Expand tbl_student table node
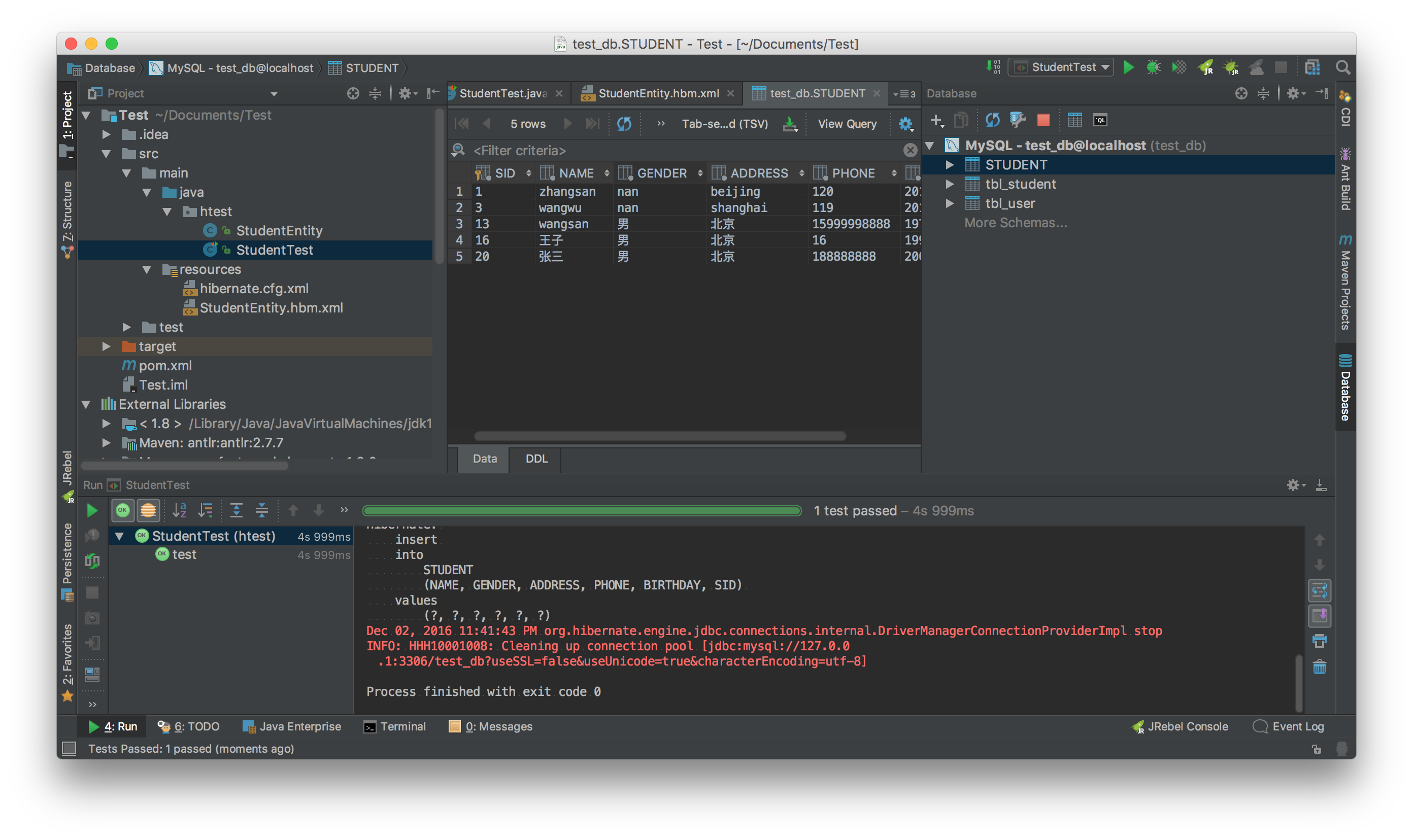Viewport: 1413px width, 840px height. [x=950, y=184]
